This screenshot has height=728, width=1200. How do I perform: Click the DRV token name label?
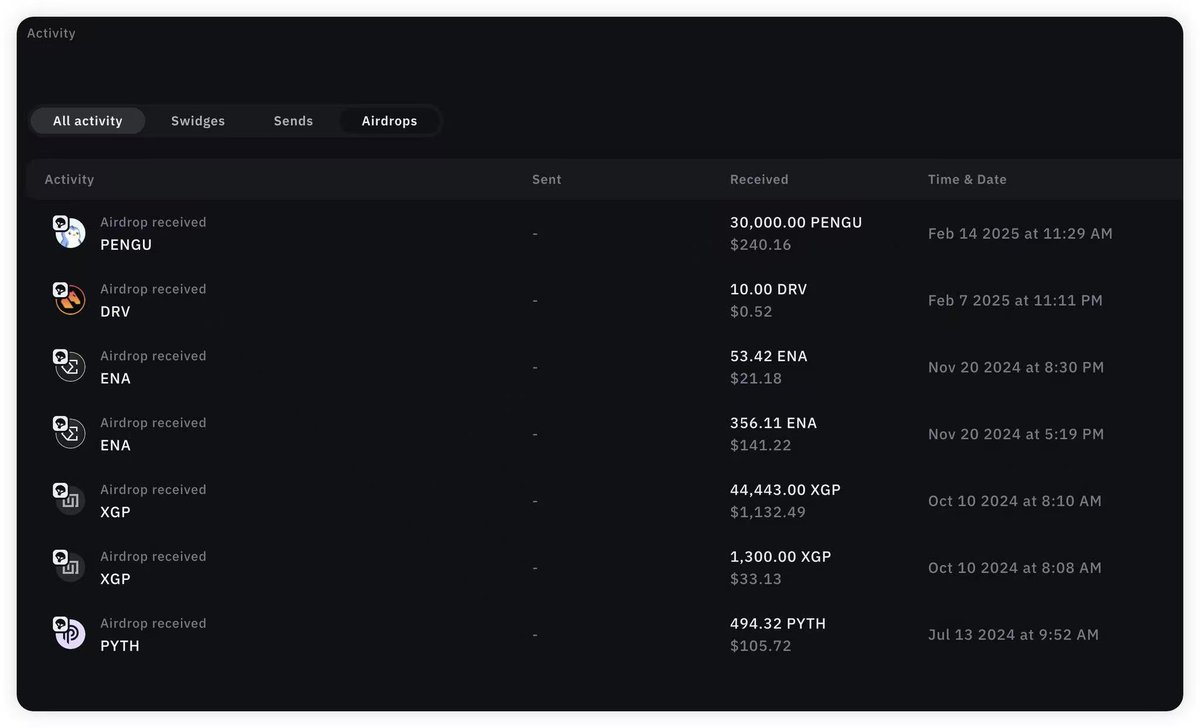click(115, 312)
